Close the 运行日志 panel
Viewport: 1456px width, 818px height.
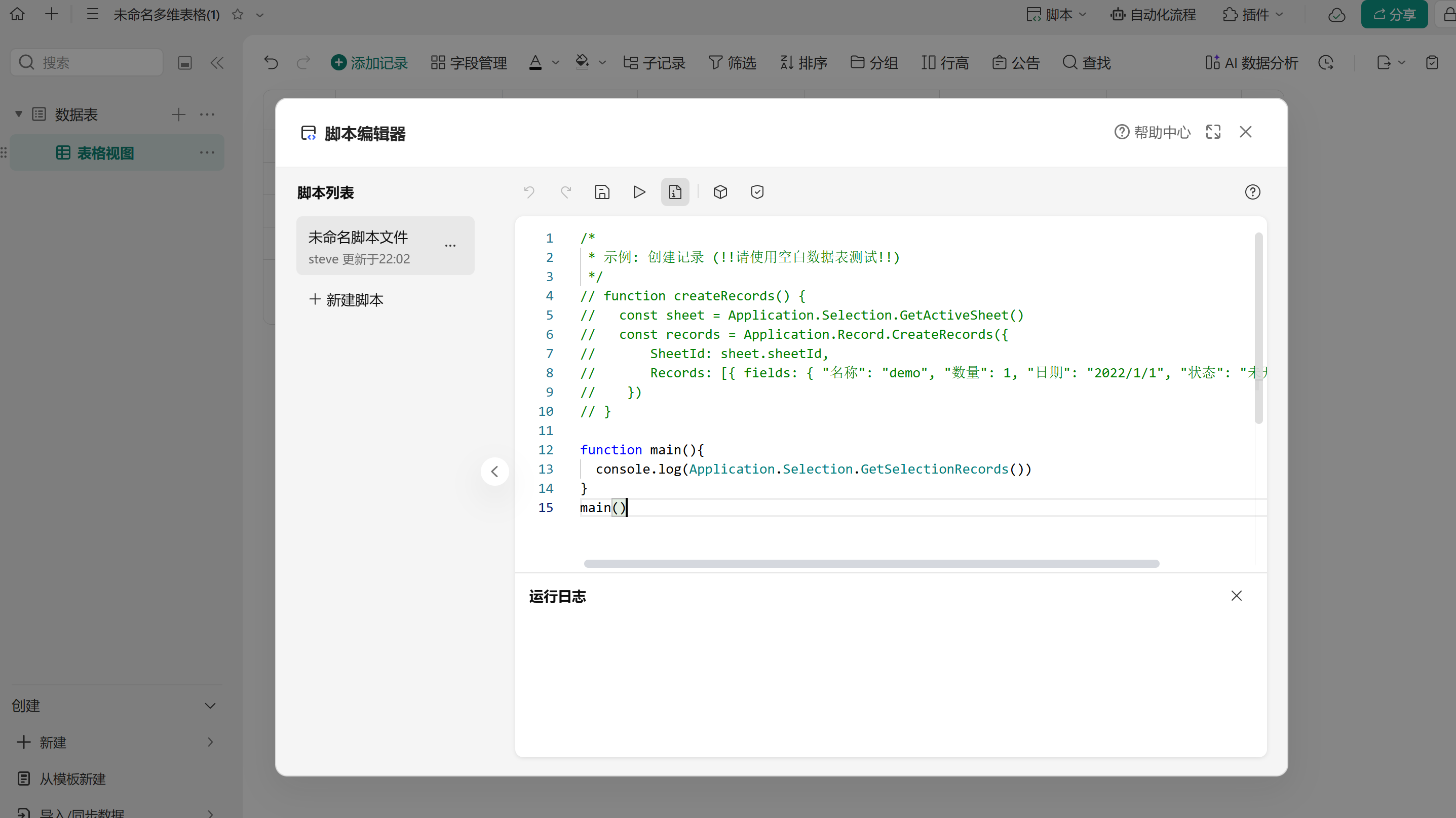(1236, 596)
